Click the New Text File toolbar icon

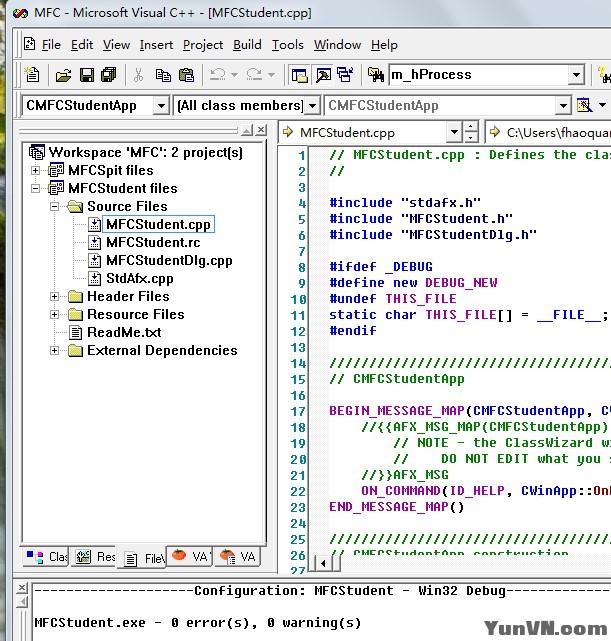click(32, 74)
